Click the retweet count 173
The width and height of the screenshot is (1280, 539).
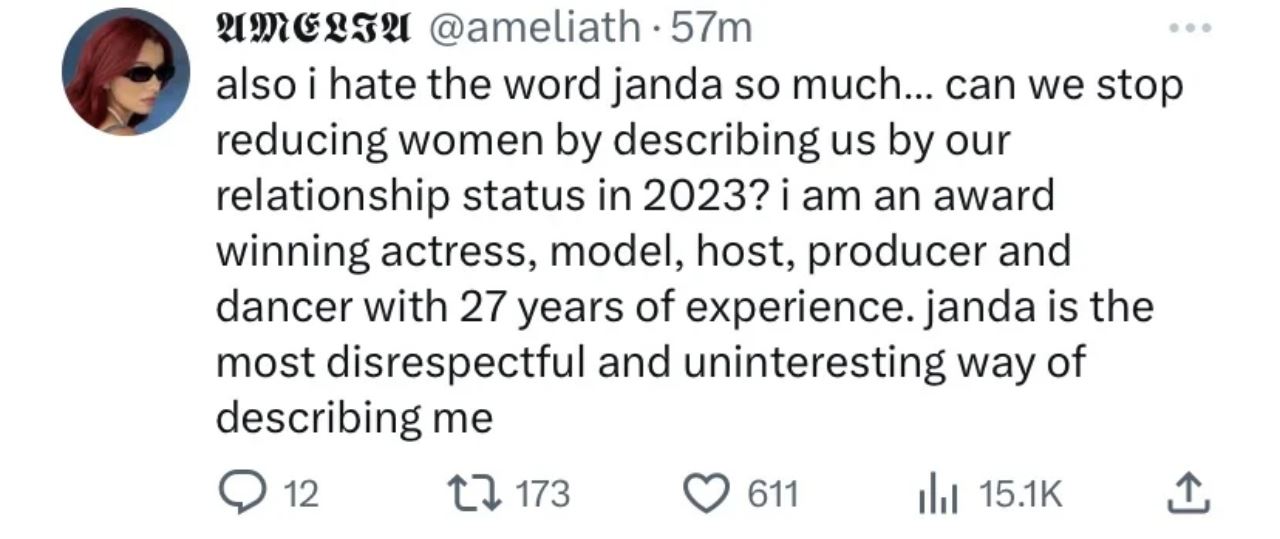pos(544,494)
